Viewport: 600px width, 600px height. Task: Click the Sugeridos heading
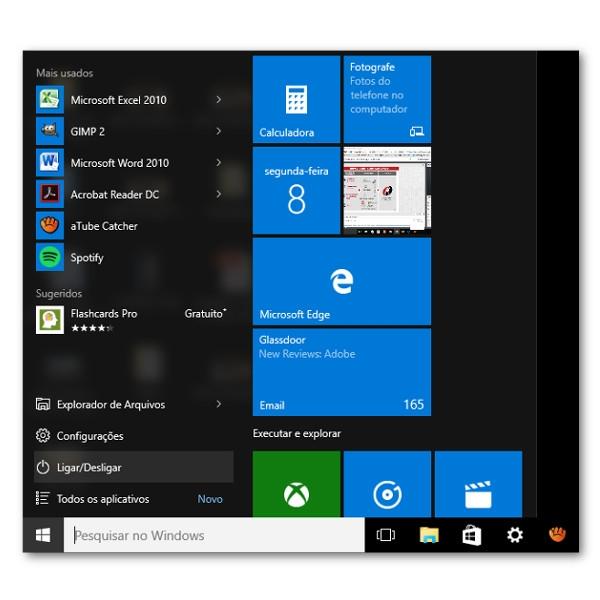click(x=59, y=293)
